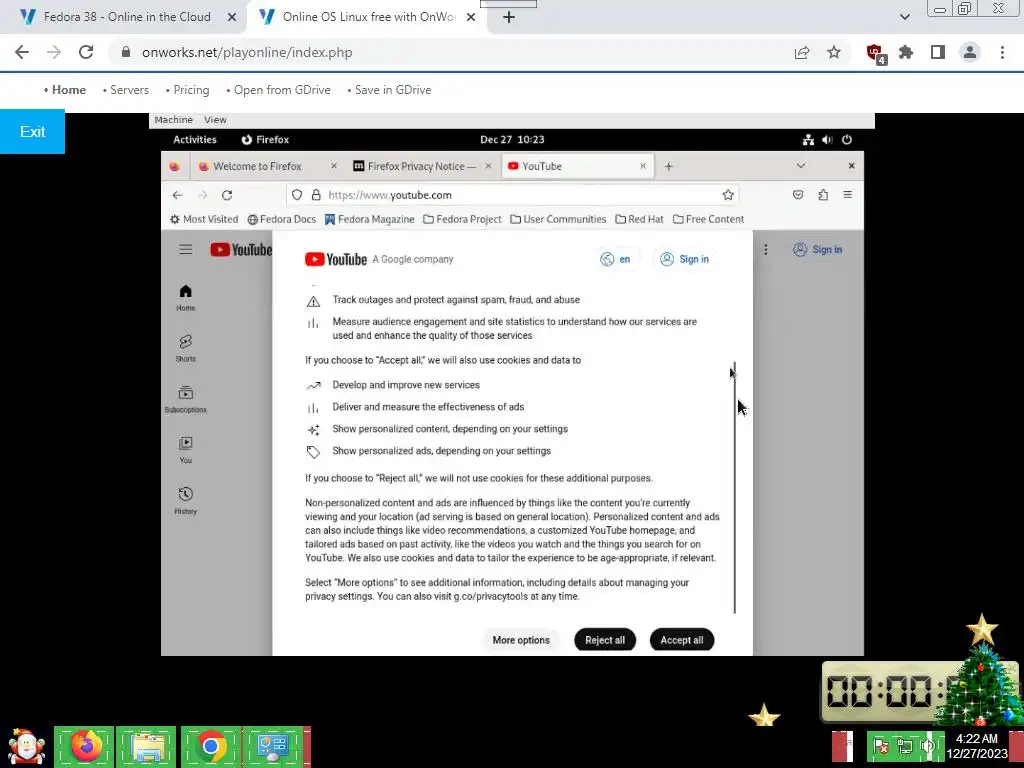1024x768 pixels.
Task: Open GNOME system status menu power icon
Action: point(847,140)
